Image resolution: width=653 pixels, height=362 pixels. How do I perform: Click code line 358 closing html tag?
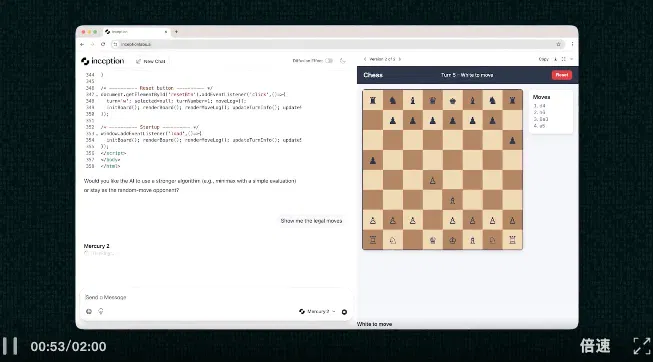[x=110, y=166]
